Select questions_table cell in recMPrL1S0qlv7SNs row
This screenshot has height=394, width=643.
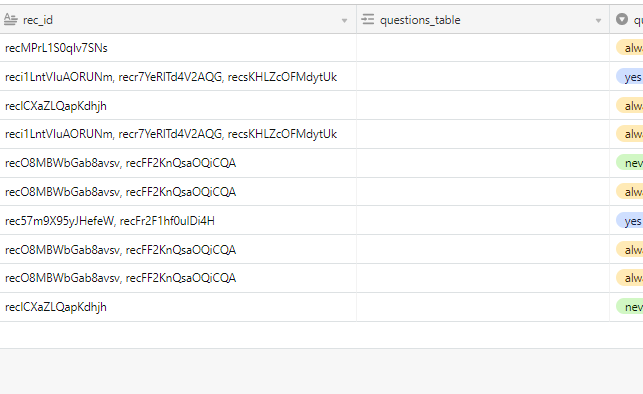click(x=483, y=48)
